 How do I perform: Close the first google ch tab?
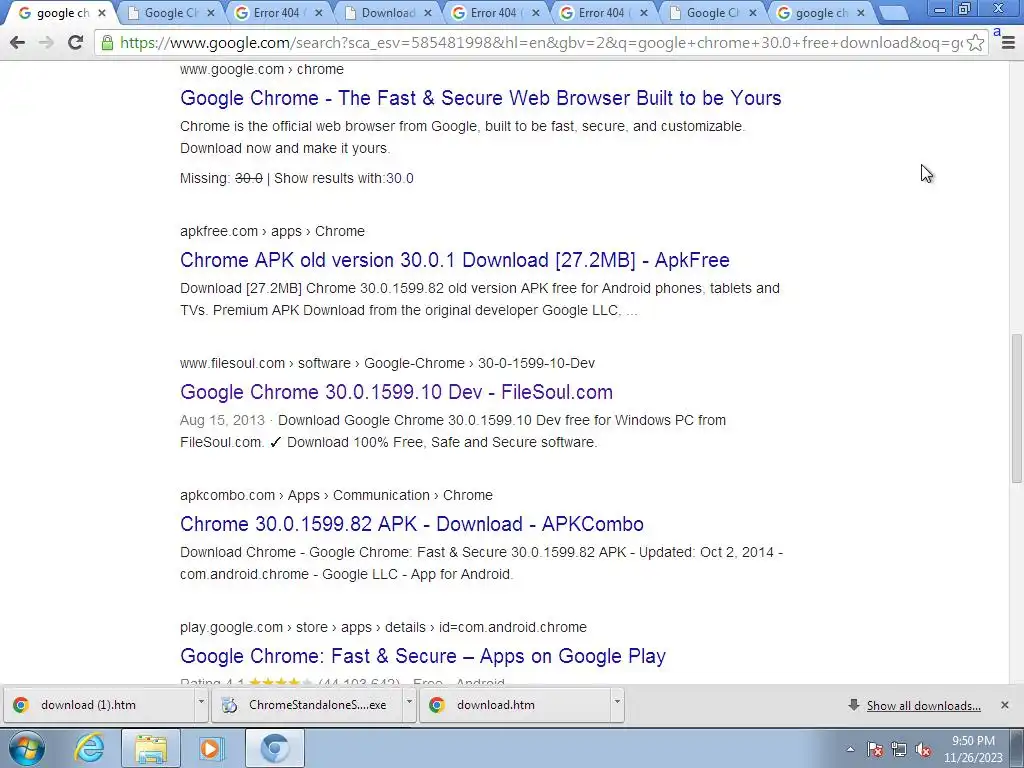101,13
